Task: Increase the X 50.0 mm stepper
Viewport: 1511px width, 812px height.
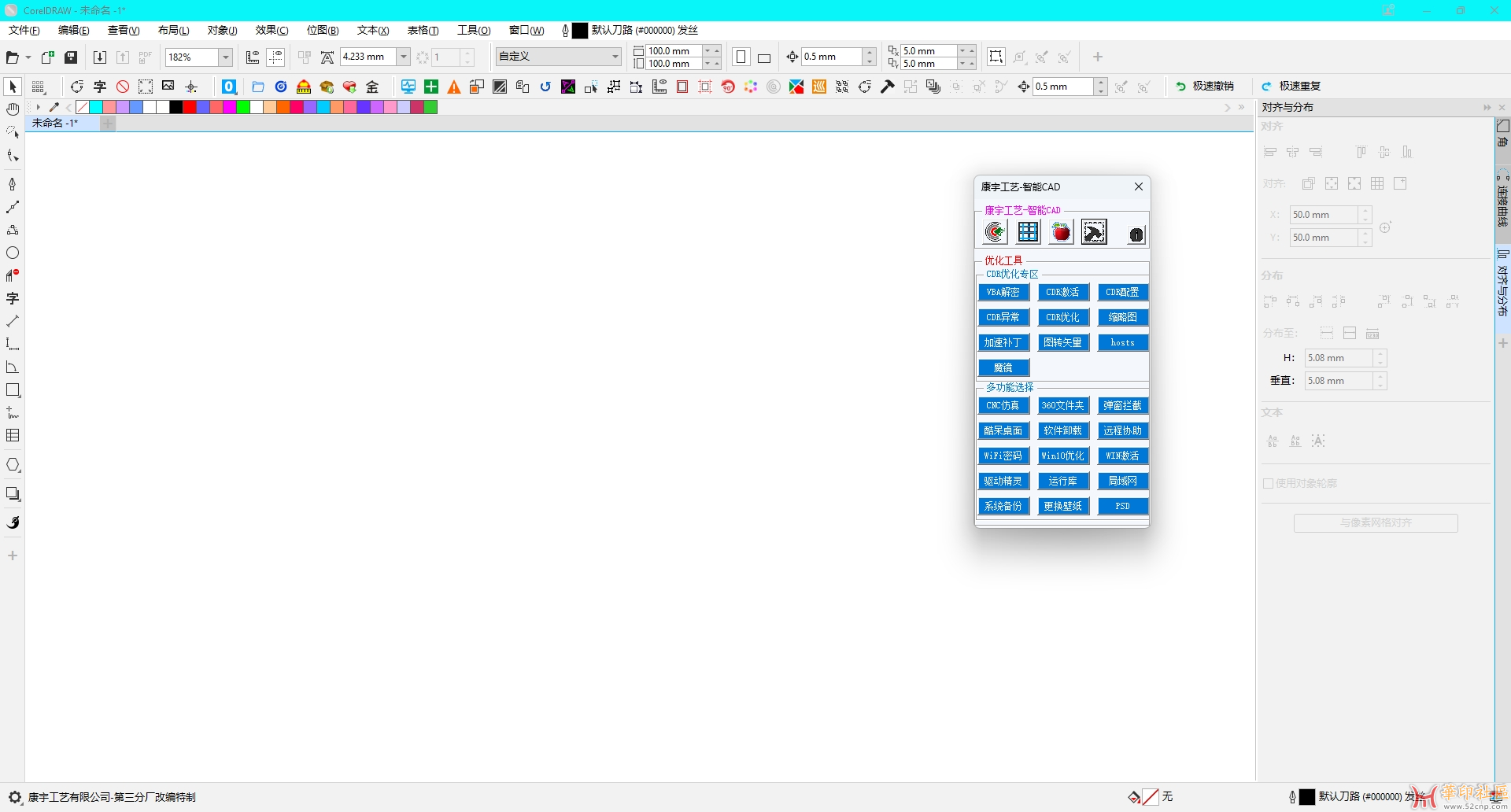Action: click(1365, 210)
